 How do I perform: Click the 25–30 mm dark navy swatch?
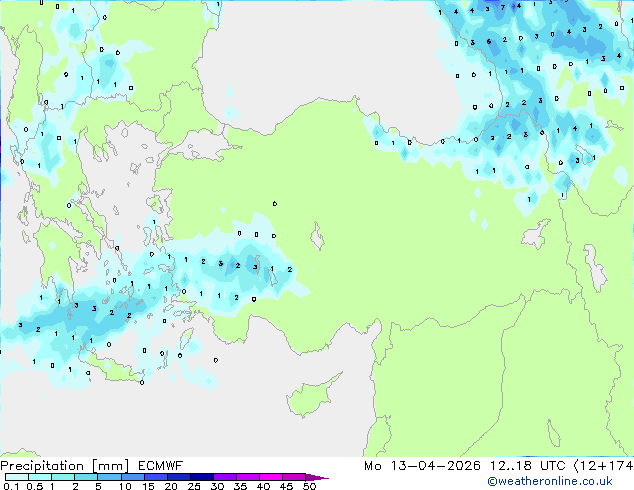click(201, 477)
